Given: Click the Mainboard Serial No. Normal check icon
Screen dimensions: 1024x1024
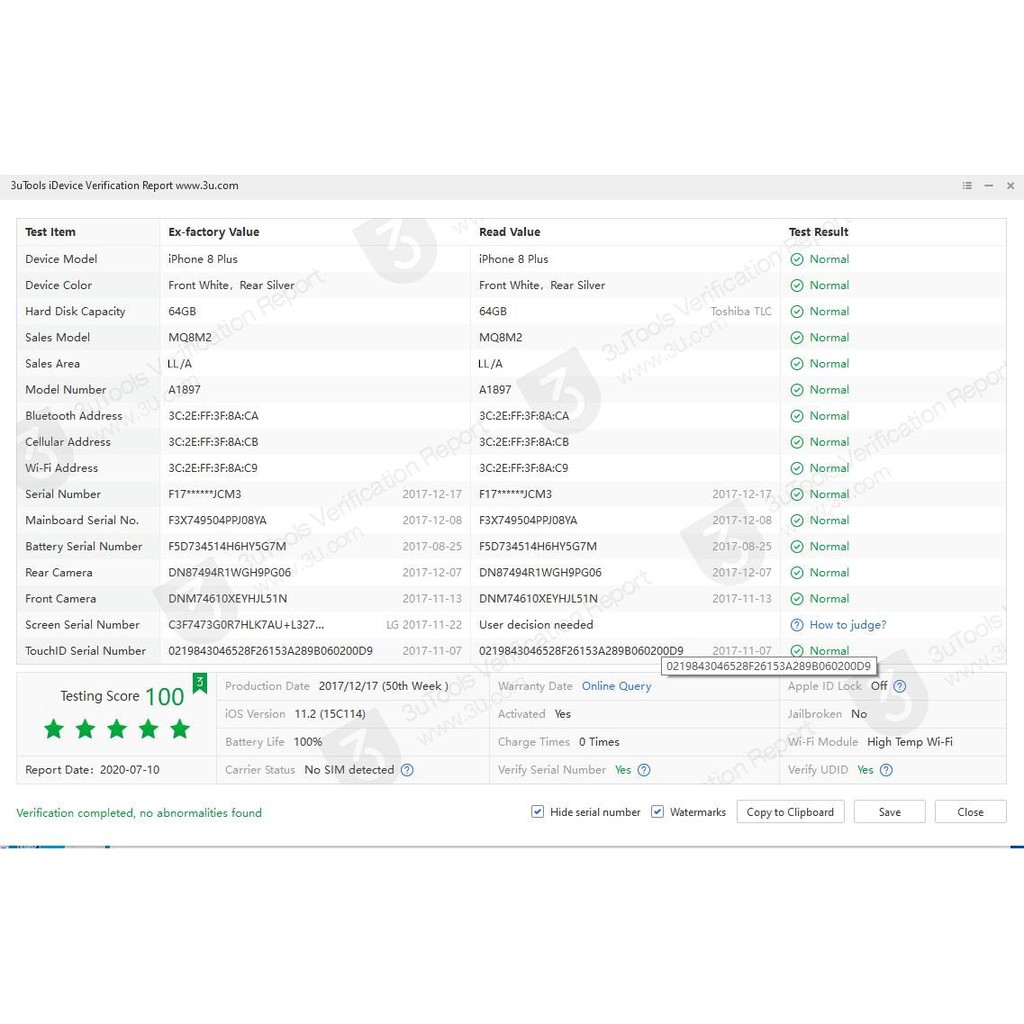Looking at the screenshot, I should [797, 520].
